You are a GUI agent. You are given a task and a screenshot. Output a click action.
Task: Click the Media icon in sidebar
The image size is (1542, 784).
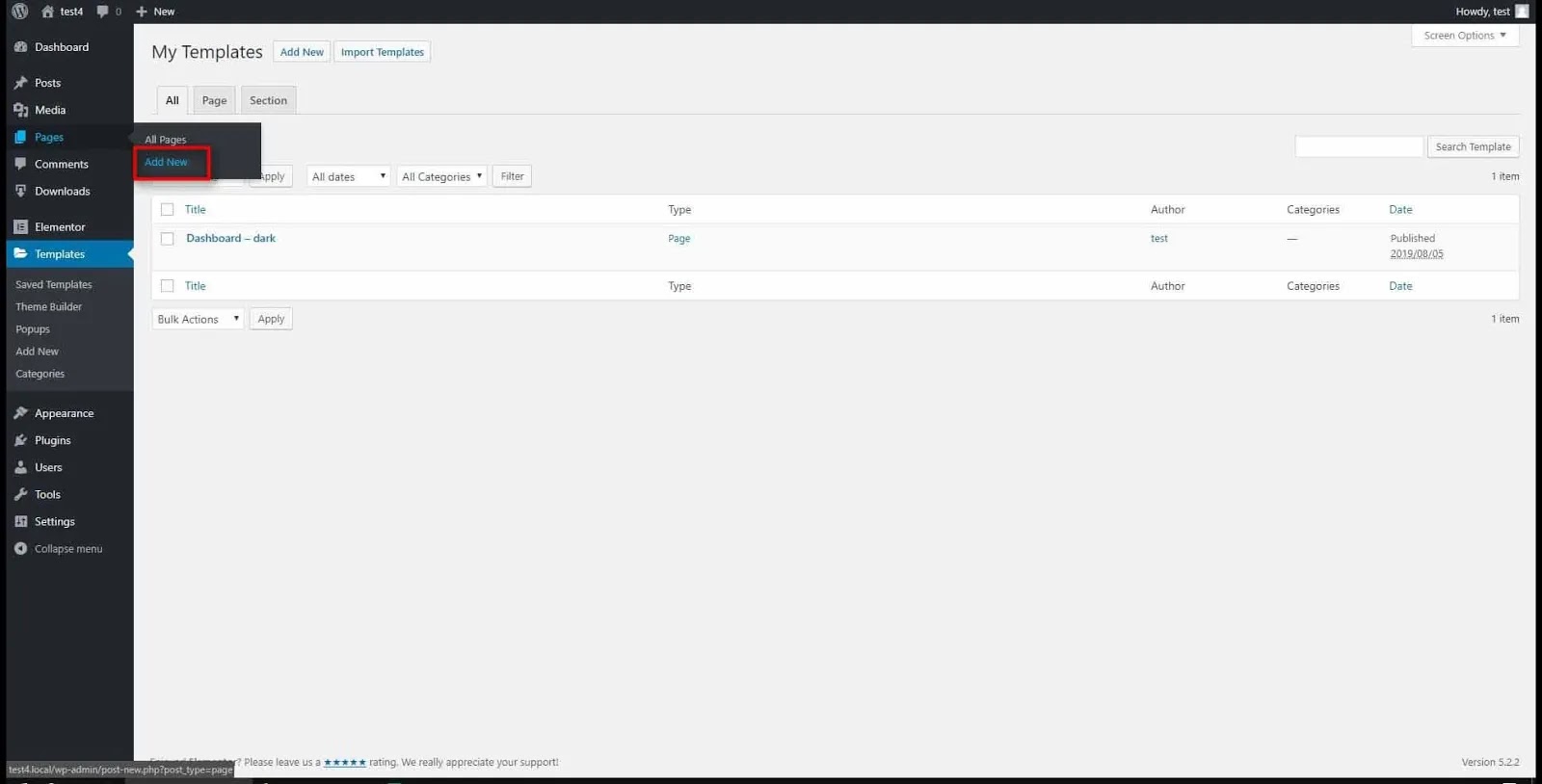[x=20, y=110]
